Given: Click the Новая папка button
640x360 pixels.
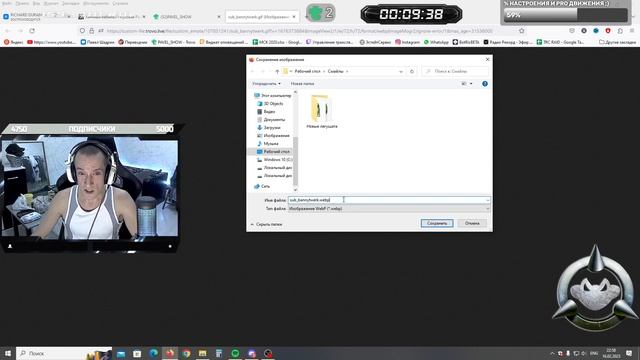Looking at the screenshot, I should [302, 84].
